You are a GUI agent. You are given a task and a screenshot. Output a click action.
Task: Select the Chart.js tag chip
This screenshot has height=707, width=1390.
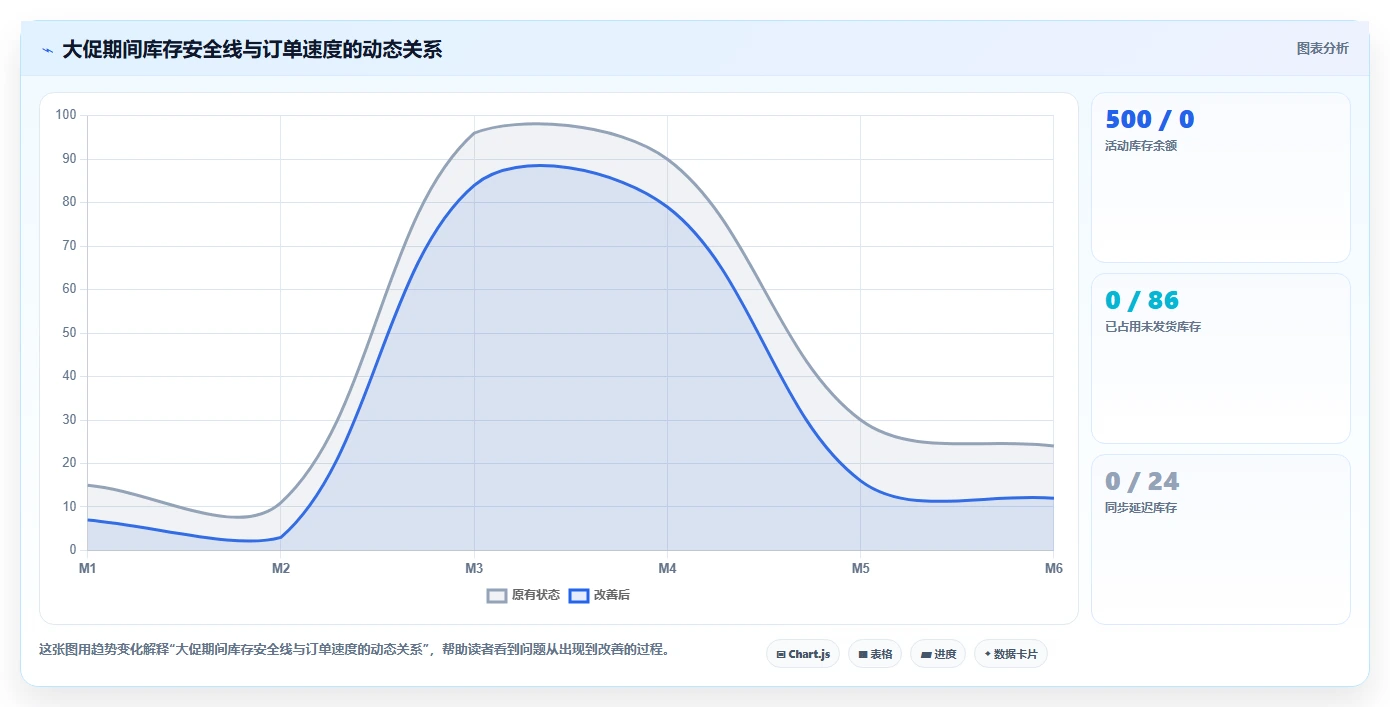click(x=803, y=654)
